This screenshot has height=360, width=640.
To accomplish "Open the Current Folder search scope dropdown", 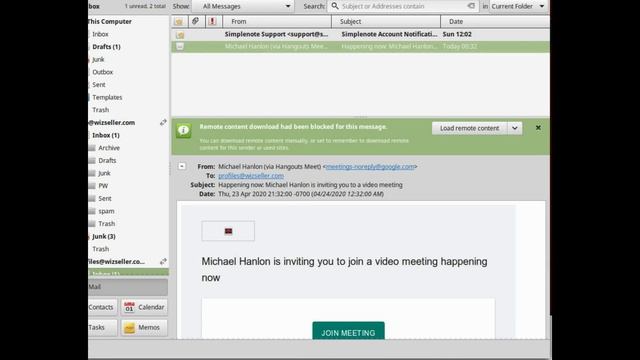I will tap(518, 6).
